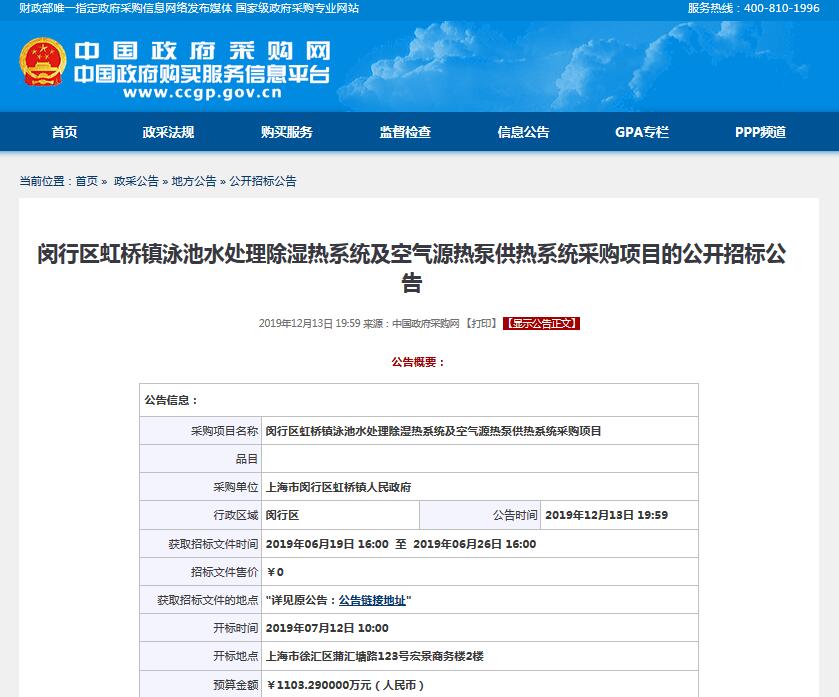
Task: Click the 首页 breadcrumb link
Action: [86, 181]
